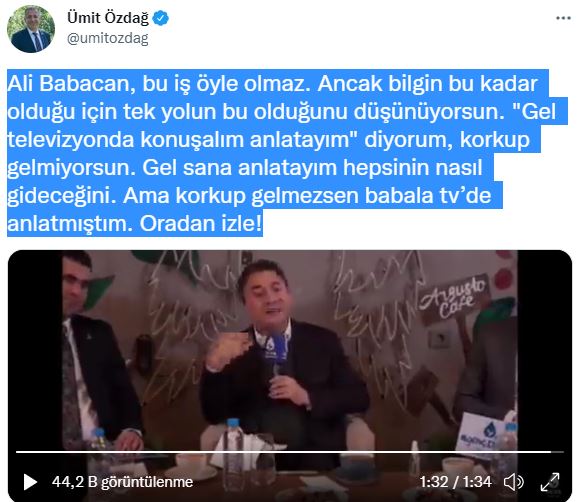Click the 44,2 B görüntülenme view count
Viewport: 580px width, 502px height.
tap(122, 482)
